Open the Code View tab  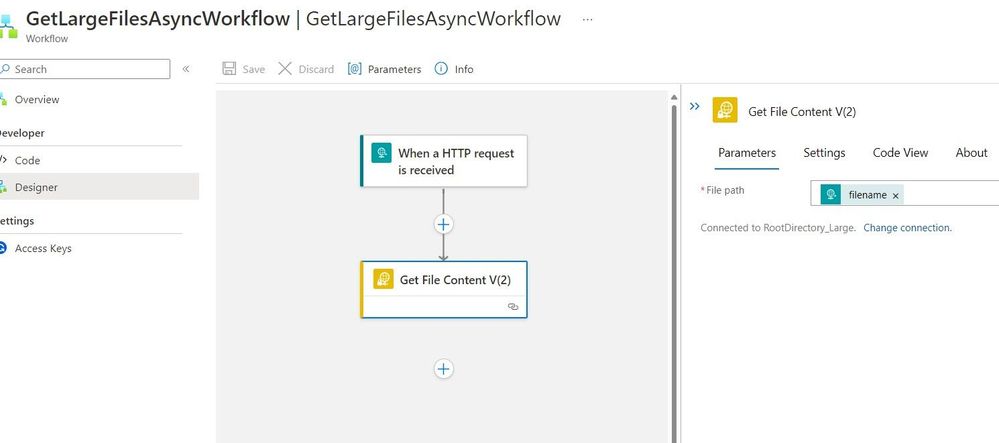(900, 153)
